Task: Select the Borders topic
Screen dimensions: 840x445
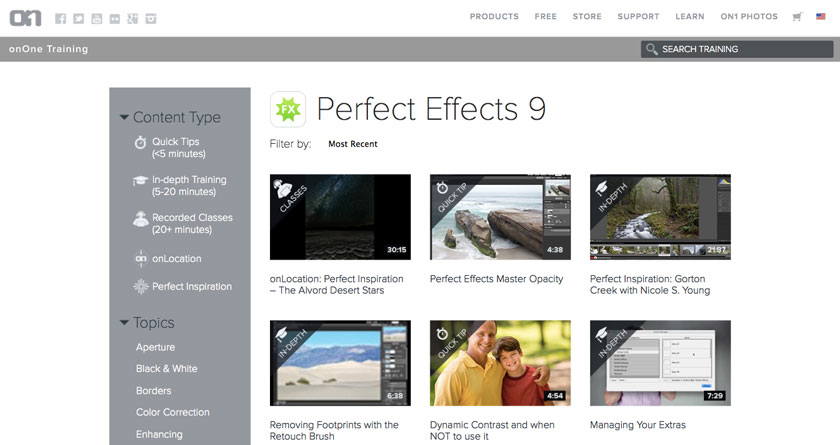Action: tap(154, 390)
